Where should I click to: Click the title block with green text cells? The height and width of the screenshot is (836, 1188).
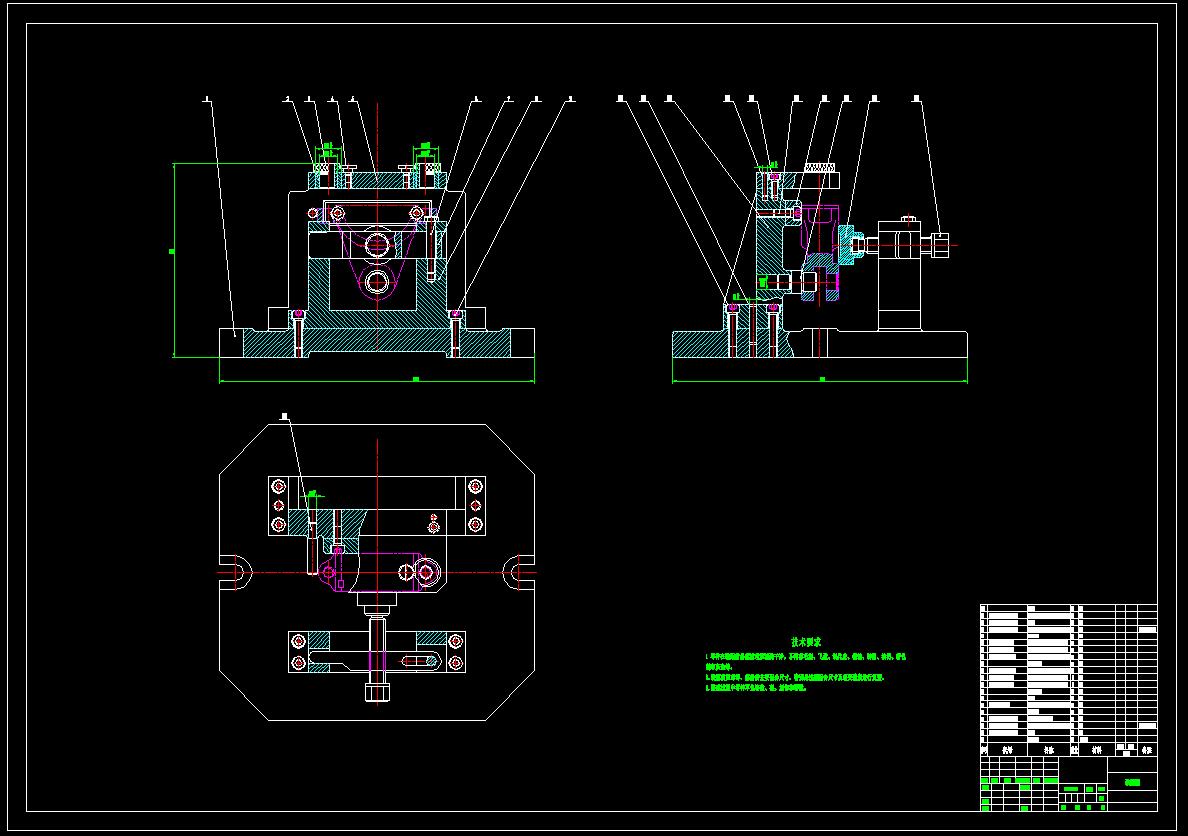pos(1068,783)
